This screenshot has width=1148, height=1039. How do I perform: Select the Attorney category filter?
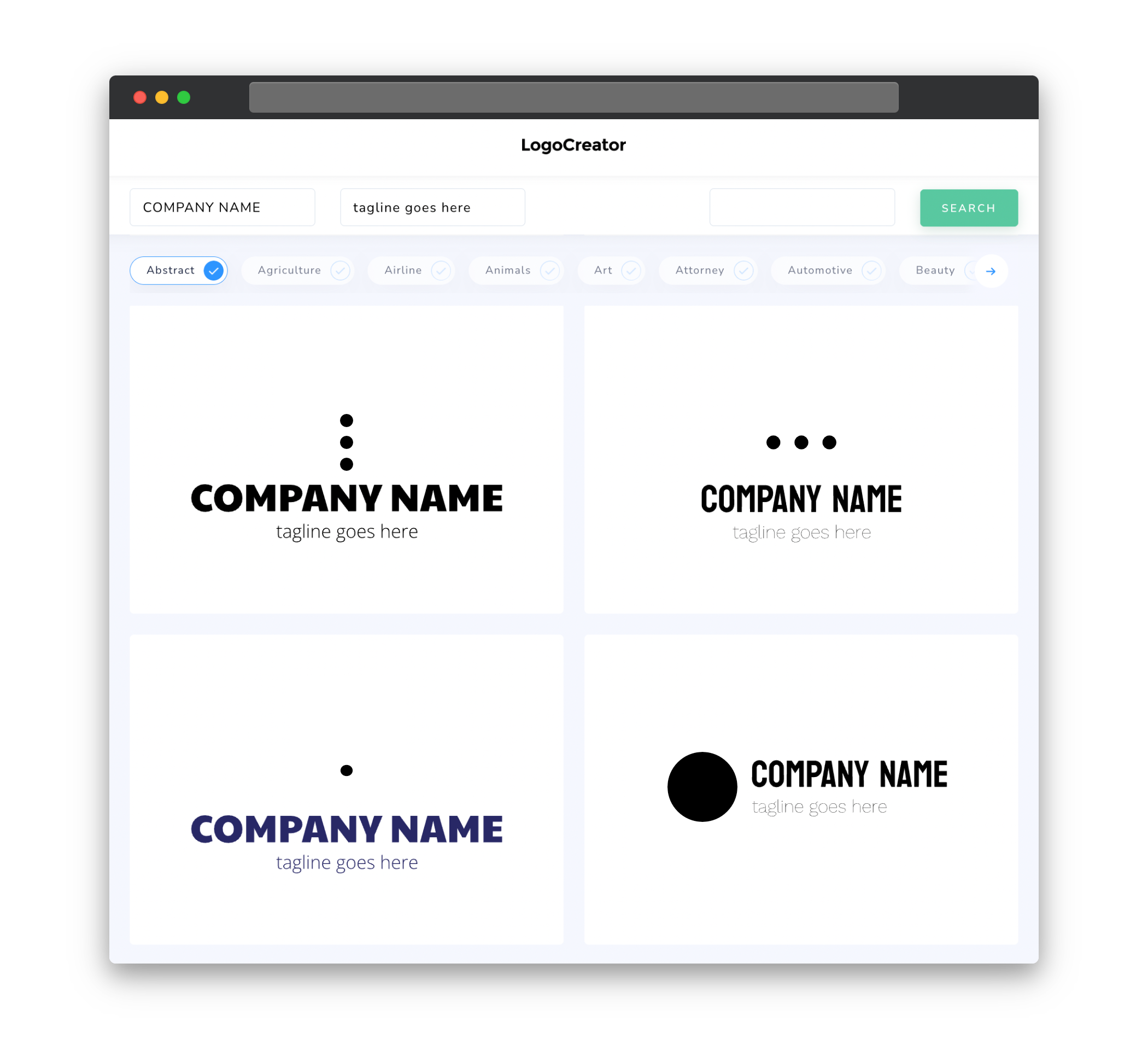[x=711, y=270]
